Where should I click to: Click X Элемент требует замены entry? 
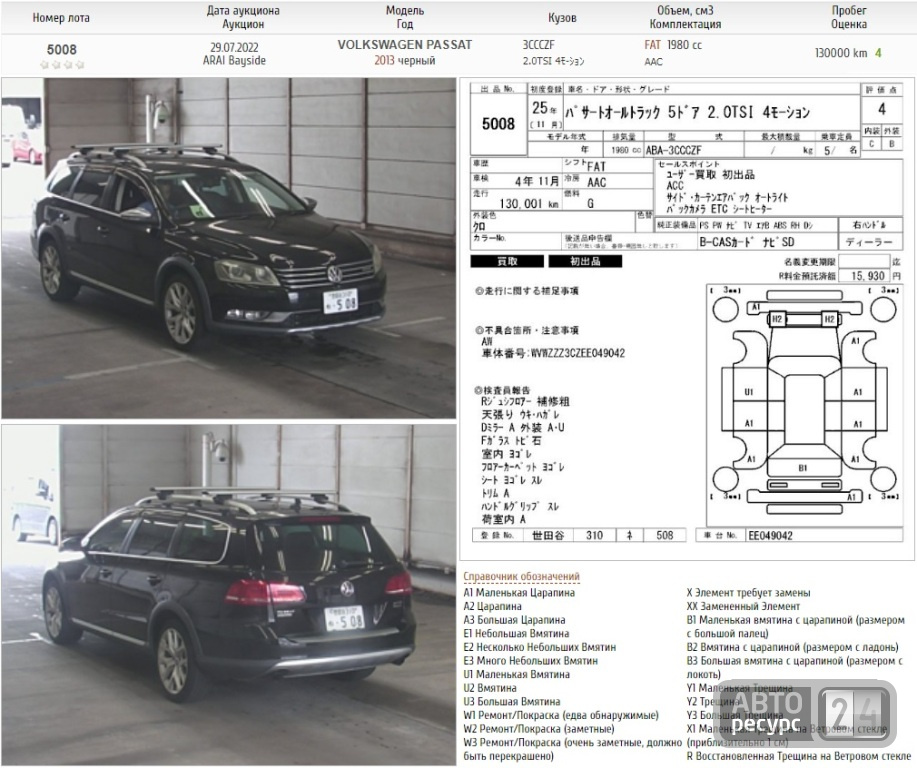pos(749,593)
